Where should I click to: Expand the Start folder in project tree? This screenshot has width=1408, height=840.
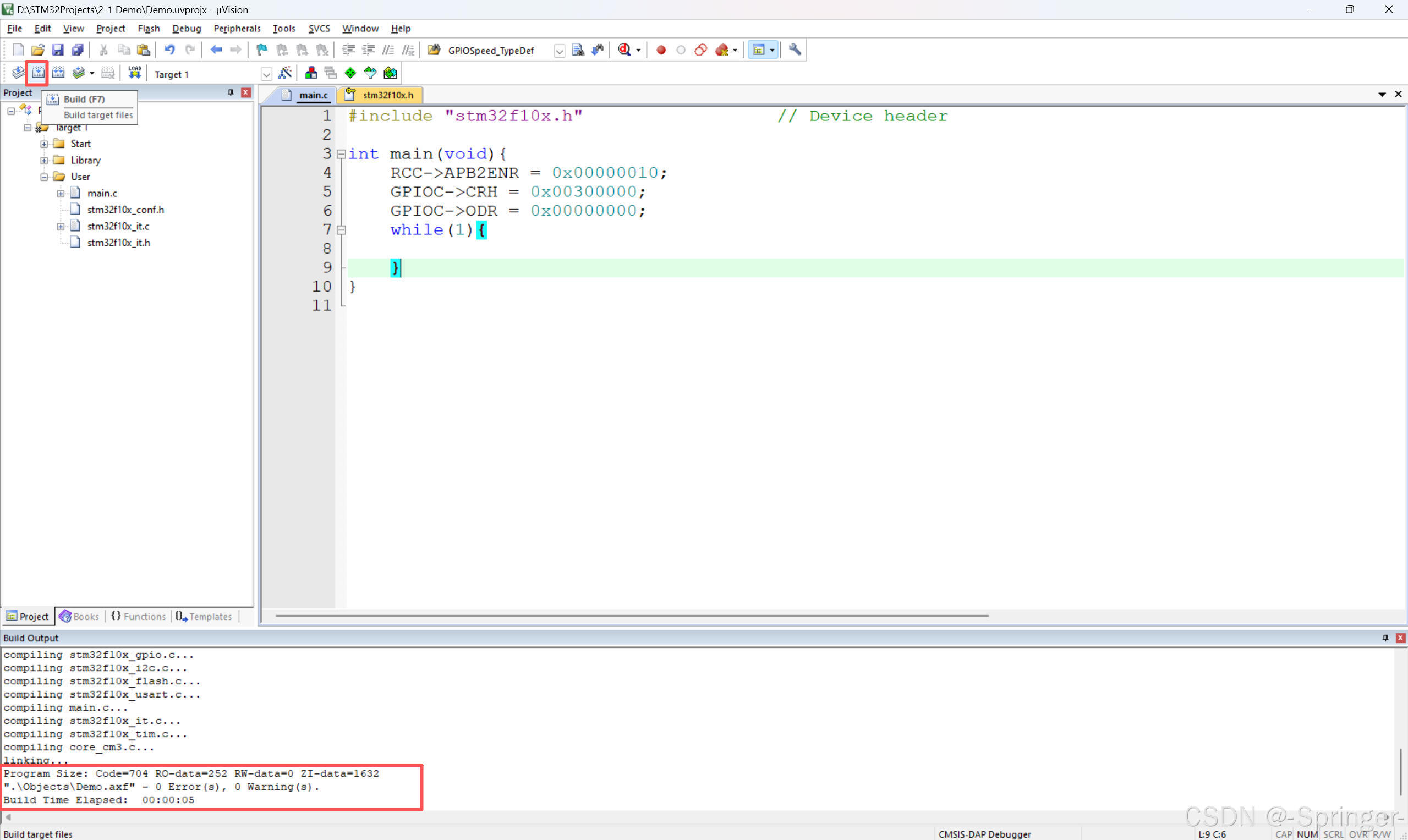pyautogui.click(x=44, y=144)
